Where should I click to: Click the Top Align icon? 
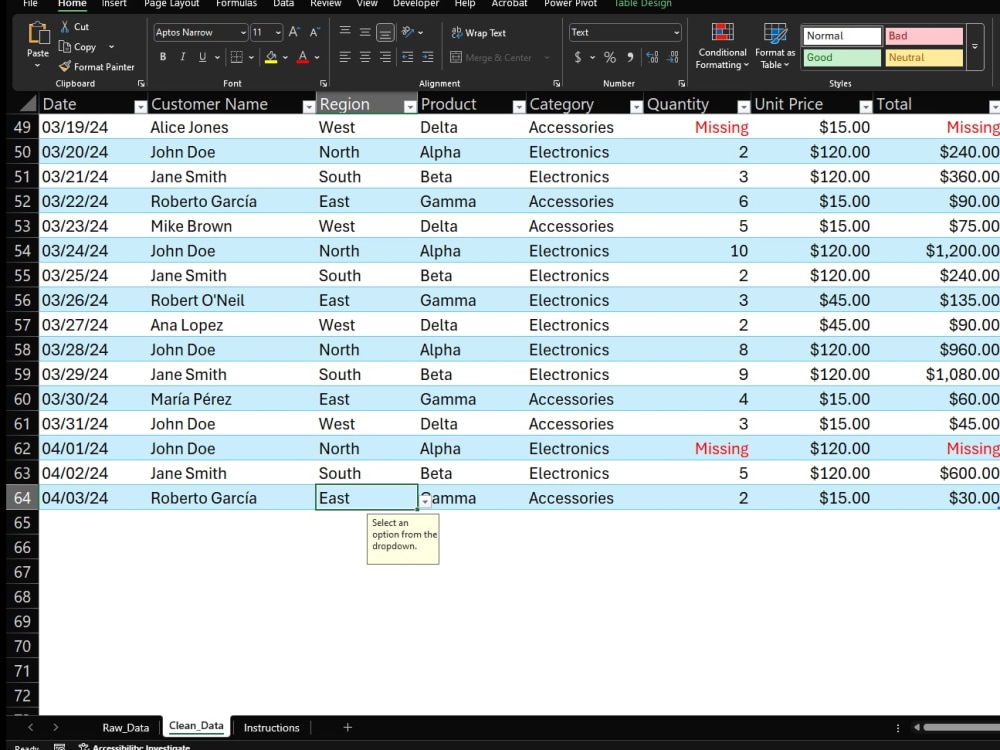(x=345, y=32)
